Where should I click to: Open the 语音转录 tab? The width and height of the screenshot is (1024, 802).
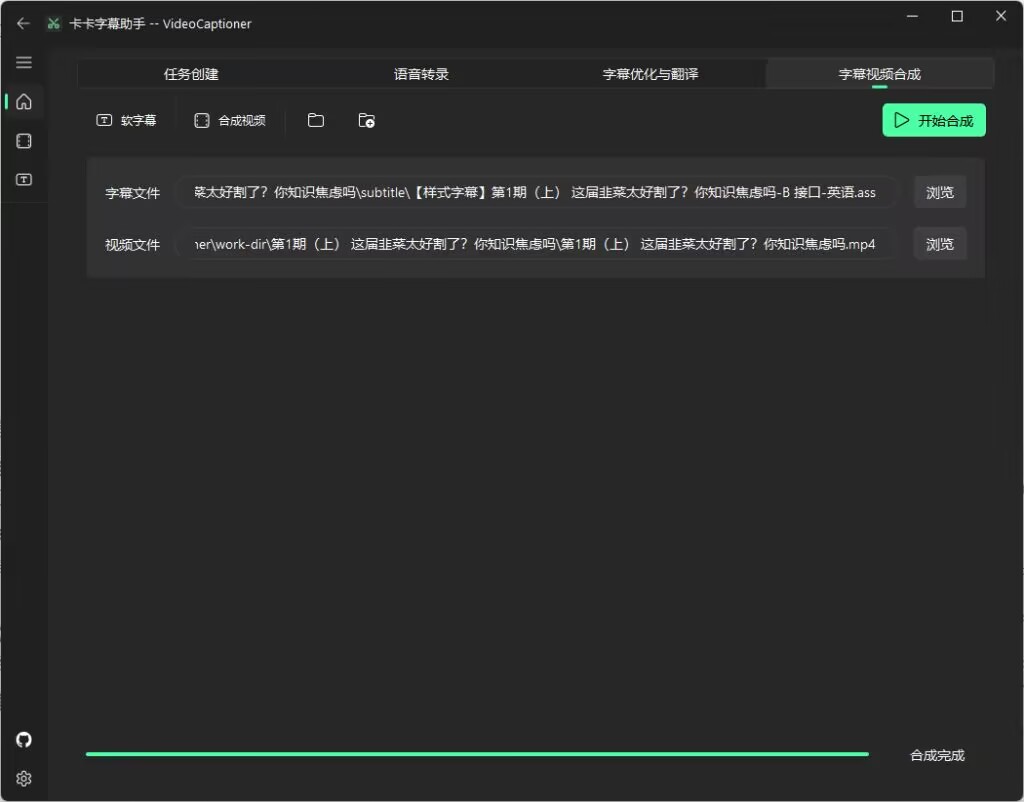[x=420, y=73]
